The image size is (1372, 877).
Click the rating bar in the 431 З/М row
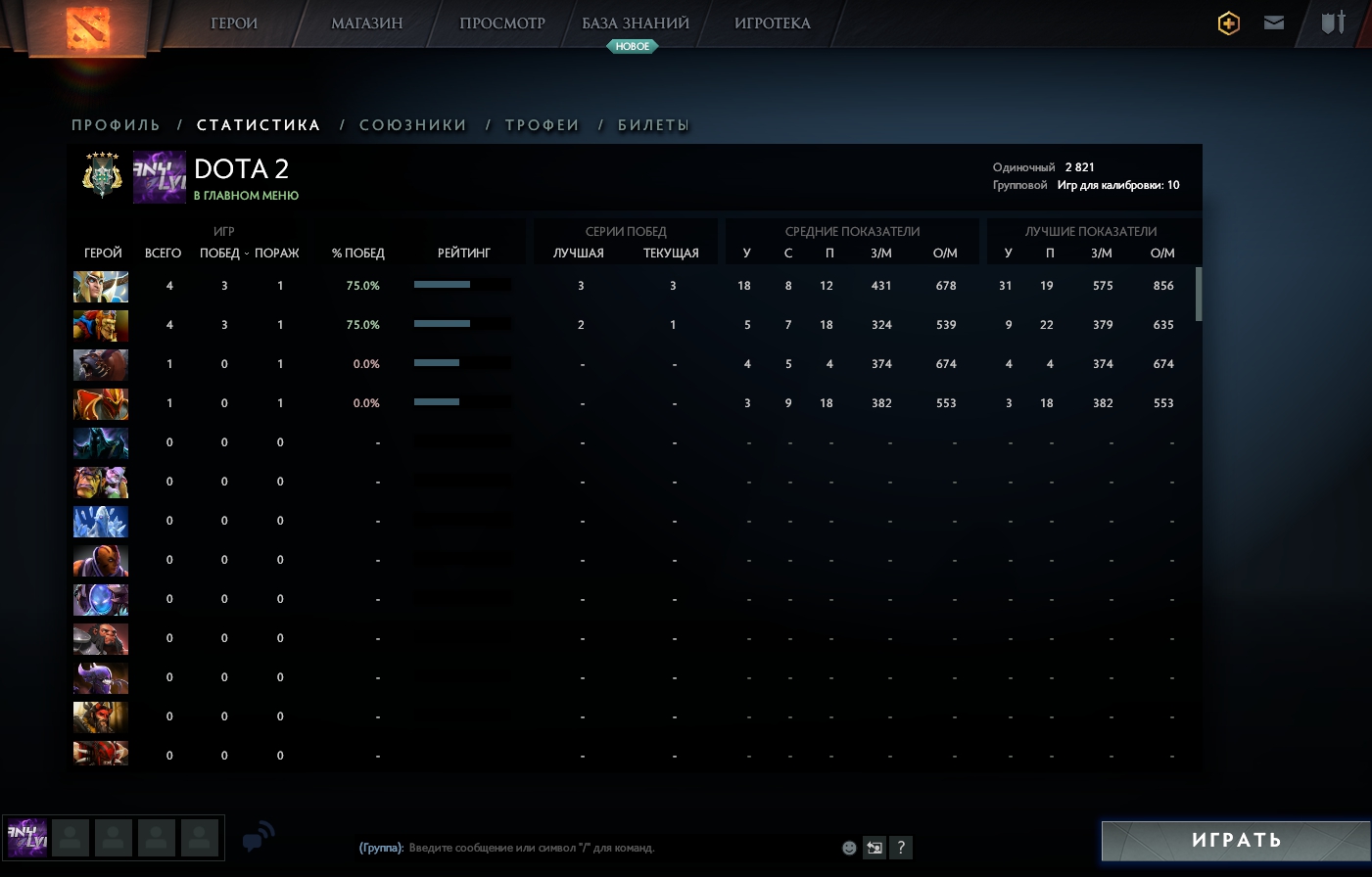(462, 285)
